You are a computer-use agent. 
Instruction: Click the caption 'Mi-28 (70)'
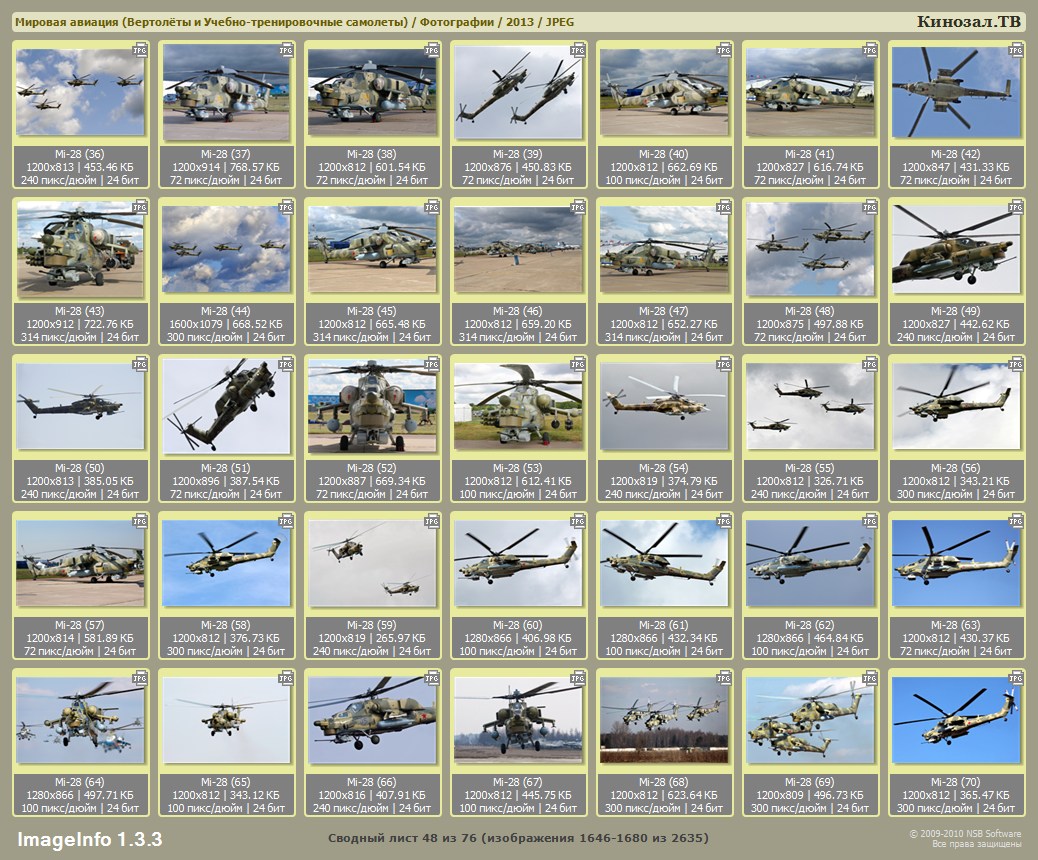(956, 782)
